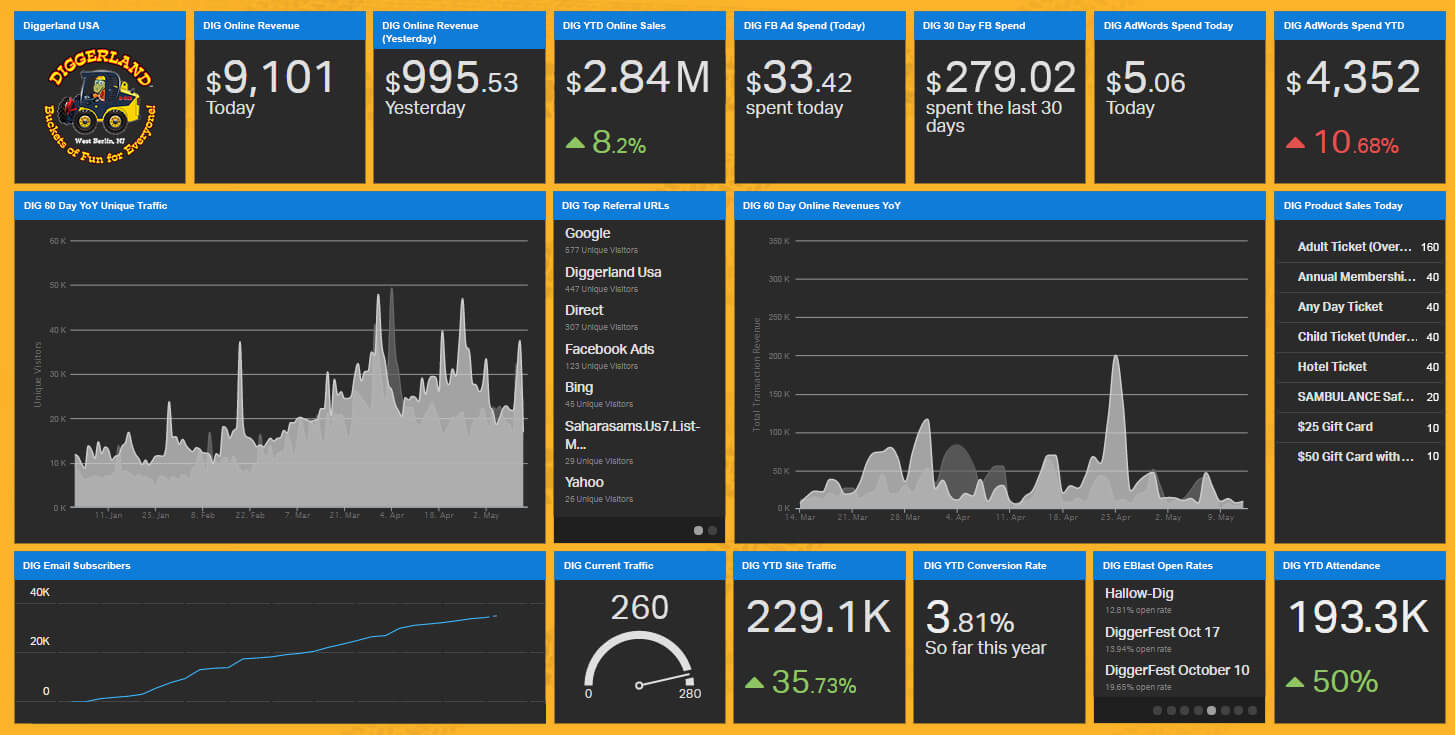
Task: Click DIG 60 Day Online Revenues YoY title
Action: tap(822, 206)
